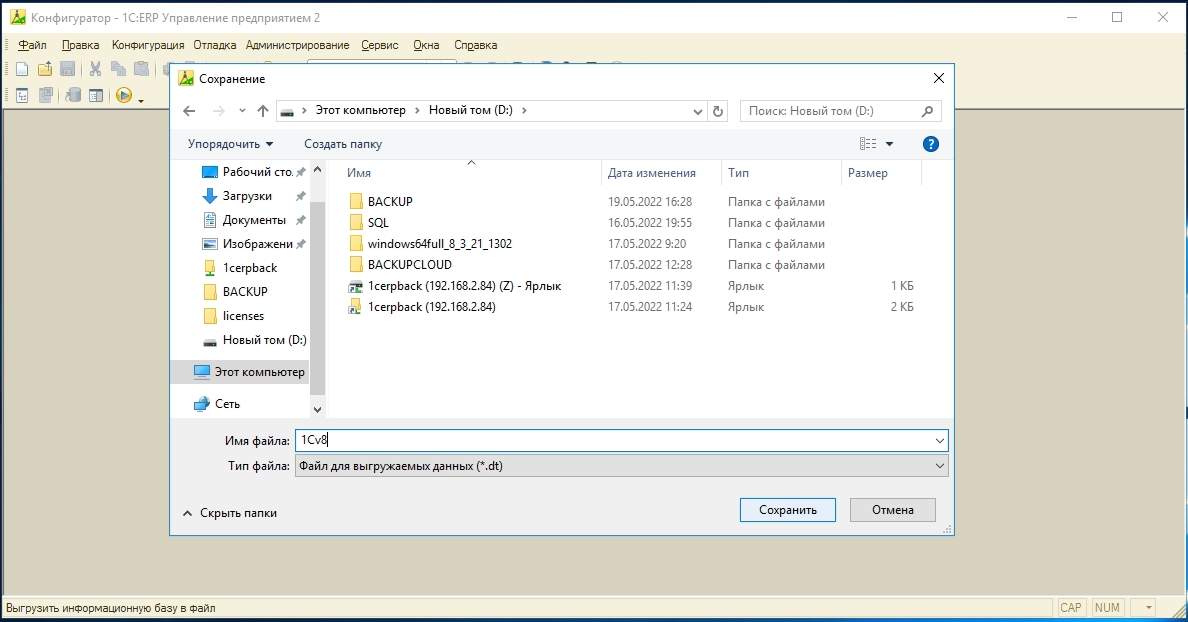Image resolution: width=1188 pixels, height=622 pixels.
Task: Open the Окна menu
Action: point(426,45)
